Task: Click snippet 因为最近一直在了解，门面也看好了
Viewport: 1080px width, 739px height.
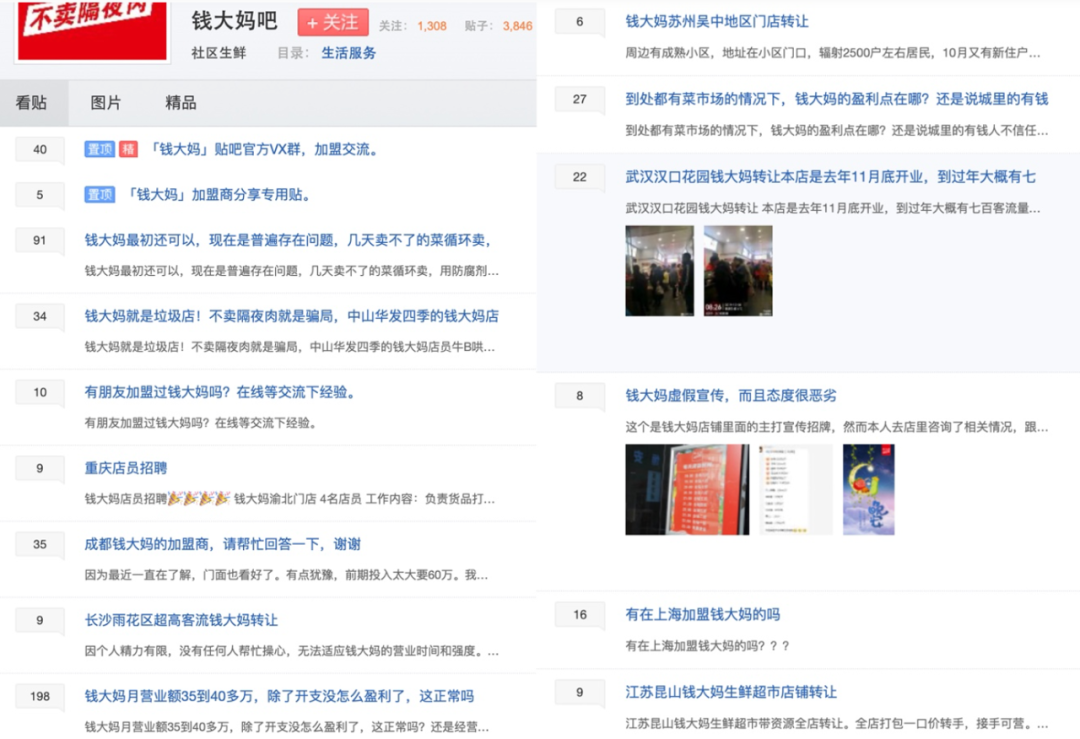Action: pyautogui.click(x=286, y=575)
